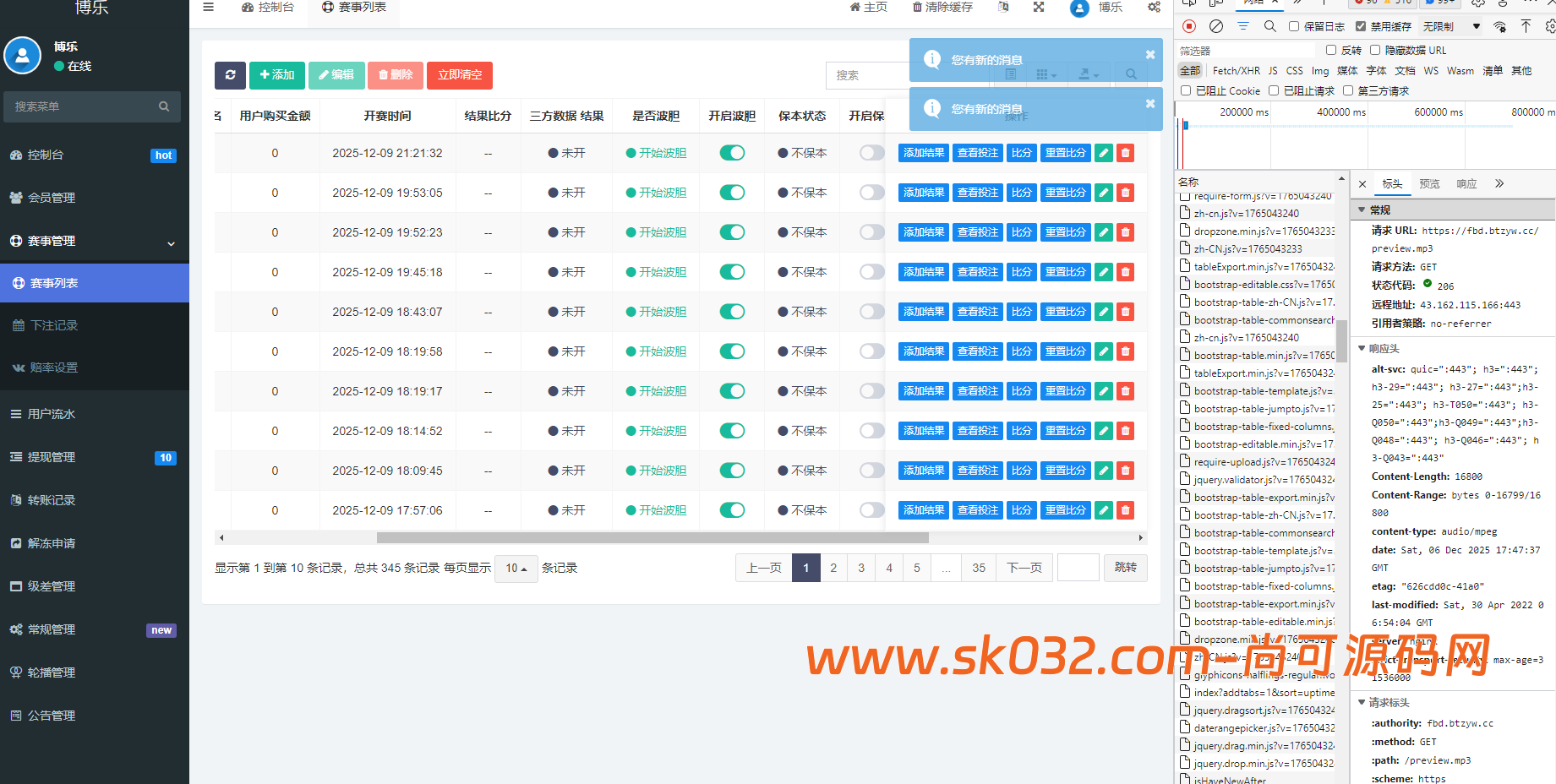
Task: Click the network filter funnel icon in DevTools
Action: tap(1242, 26)
